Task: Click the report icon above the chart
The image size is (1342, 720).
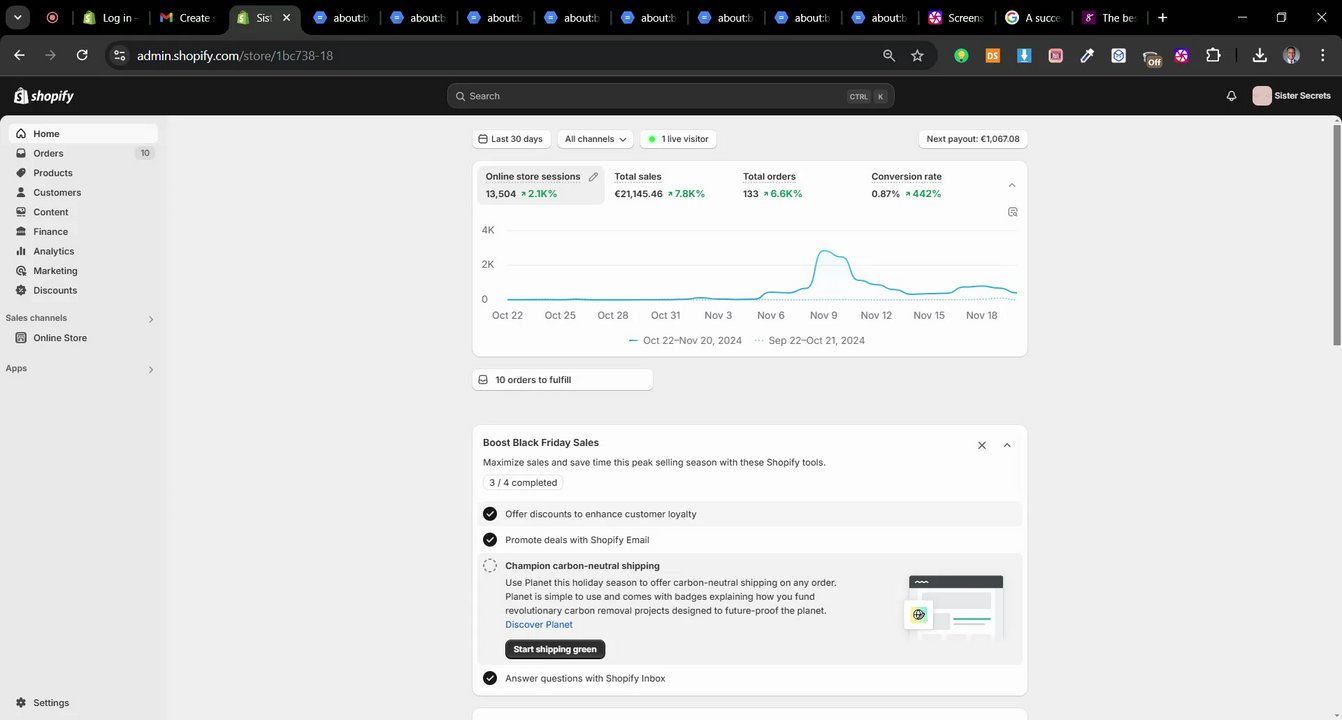Action: pyautogui.click(x=1012, y=212)
